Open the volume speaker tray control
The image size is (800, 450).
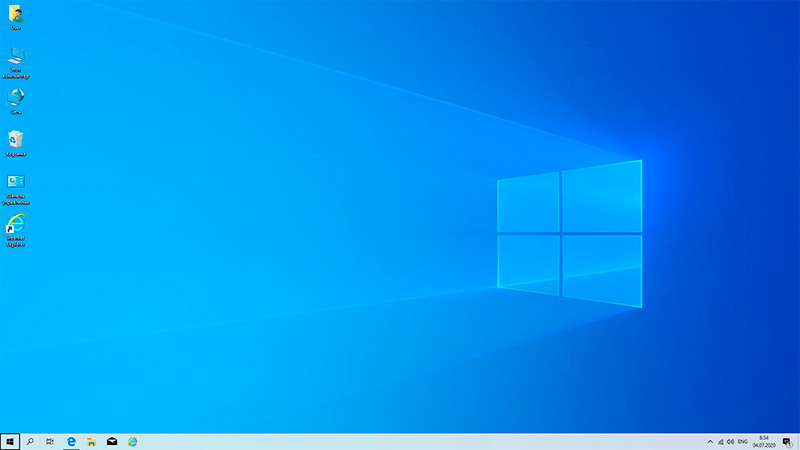click(x=731, y=441)
